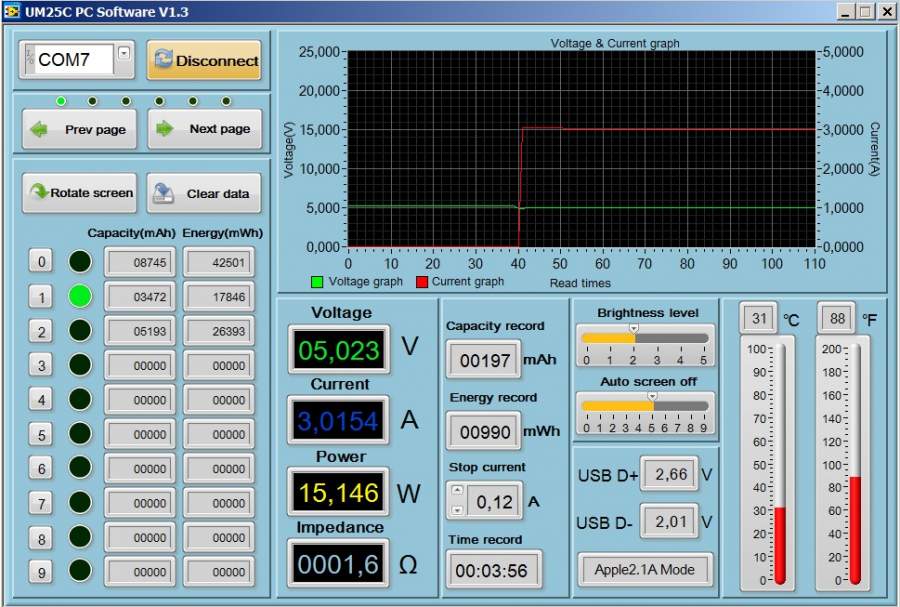Click the Celsius thermometer gauge
The height and width of the screenshot is (607, 900).
pyautogui.click(x=780, y=464)
